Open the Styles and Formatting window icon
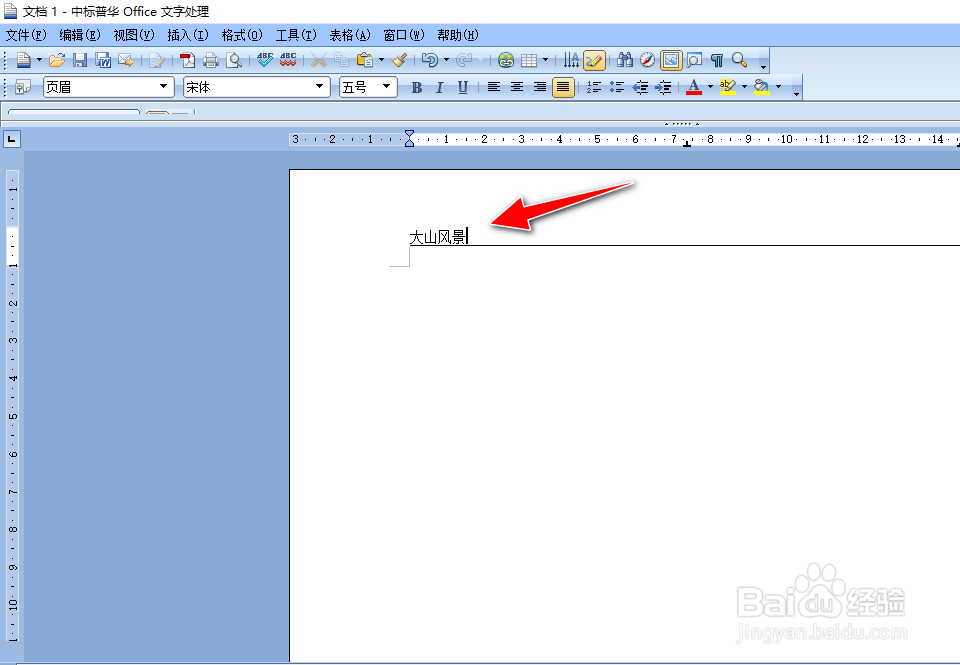This screenshot has width=960, height=665. tap(23, 87)
